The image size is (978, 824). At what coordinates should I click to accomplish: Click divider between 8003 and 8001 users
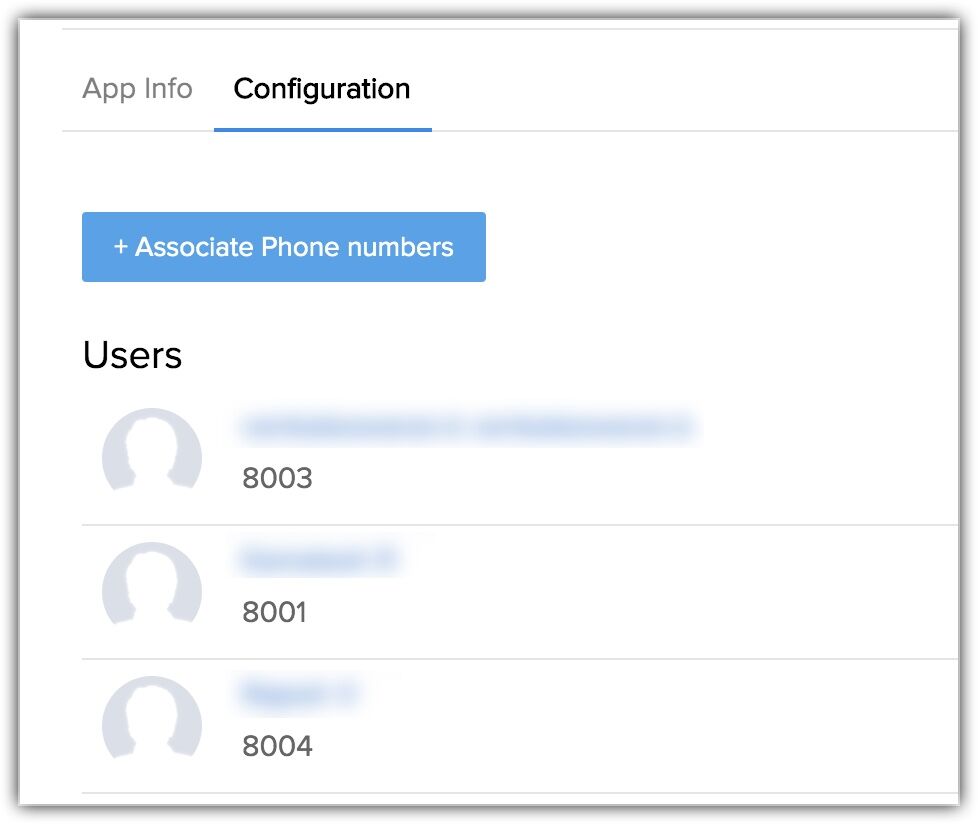[x=520, y=525]
